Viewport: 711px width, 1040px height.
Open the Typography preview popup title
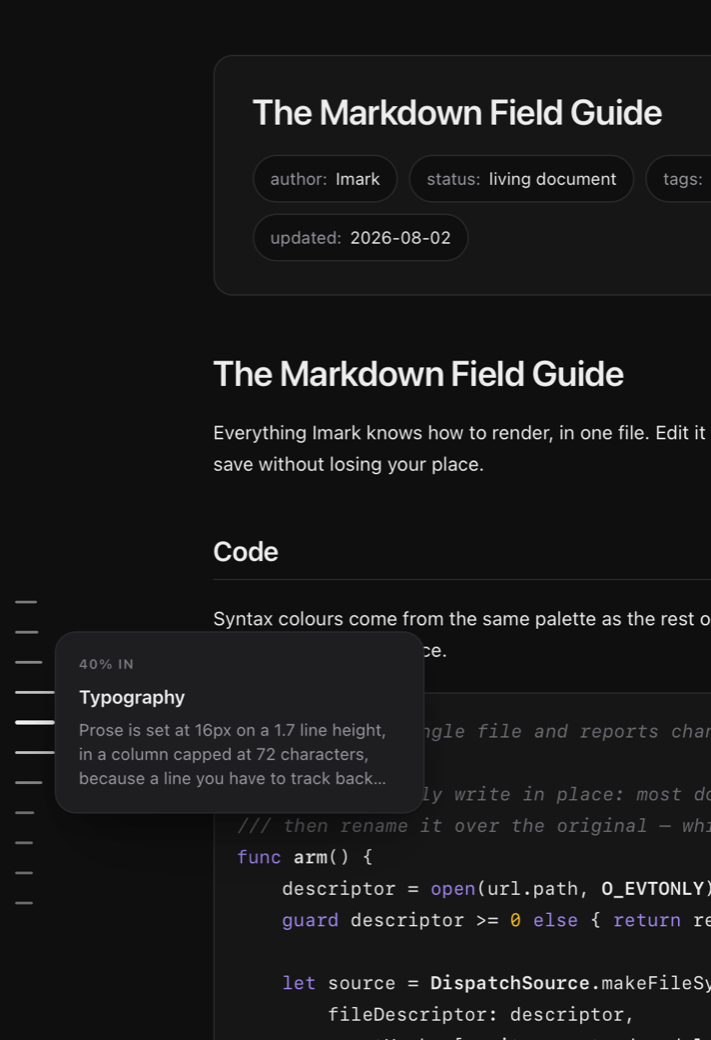[x=132, y=697]
